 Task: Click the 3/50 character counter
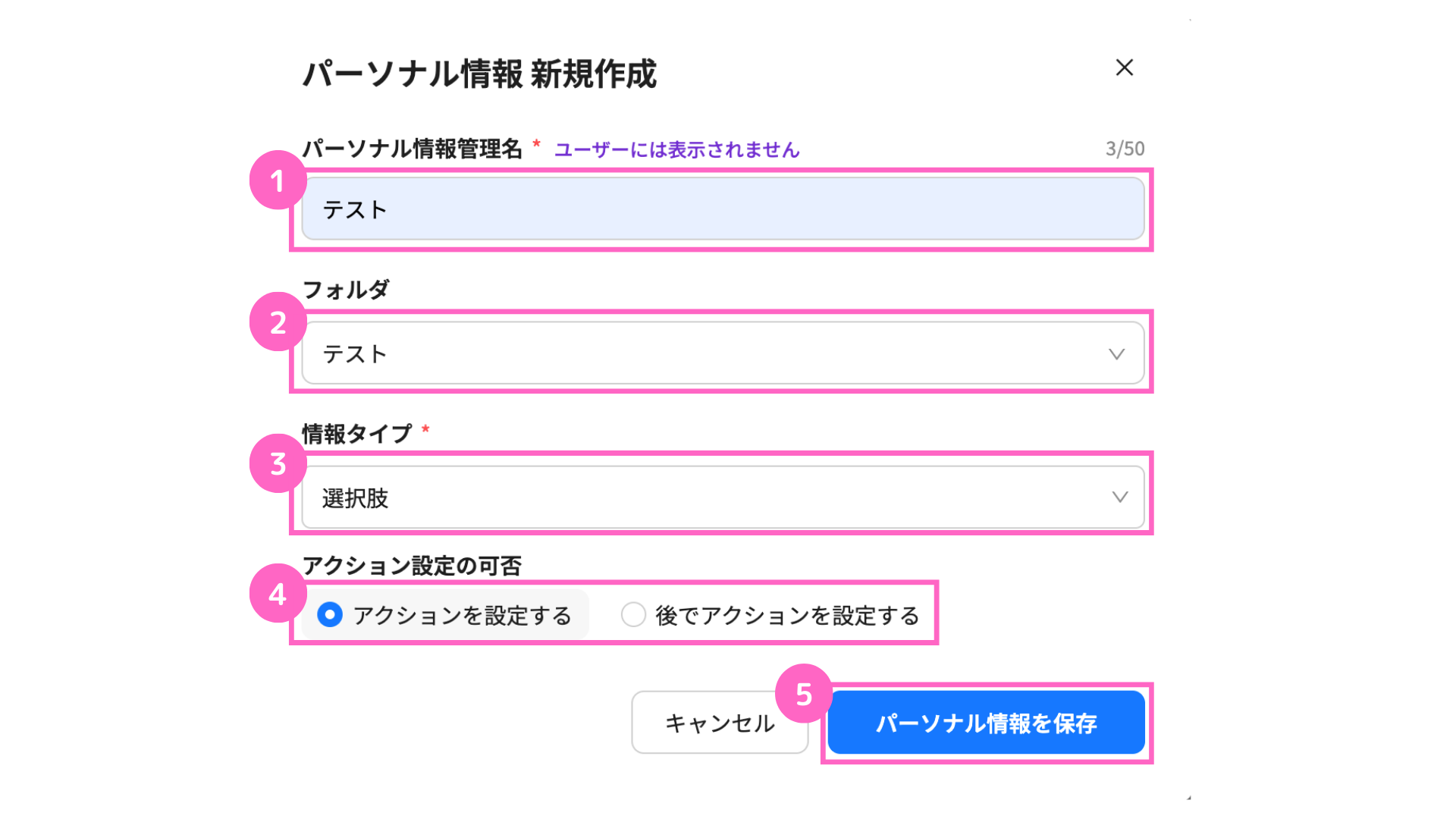[1125, 149]
